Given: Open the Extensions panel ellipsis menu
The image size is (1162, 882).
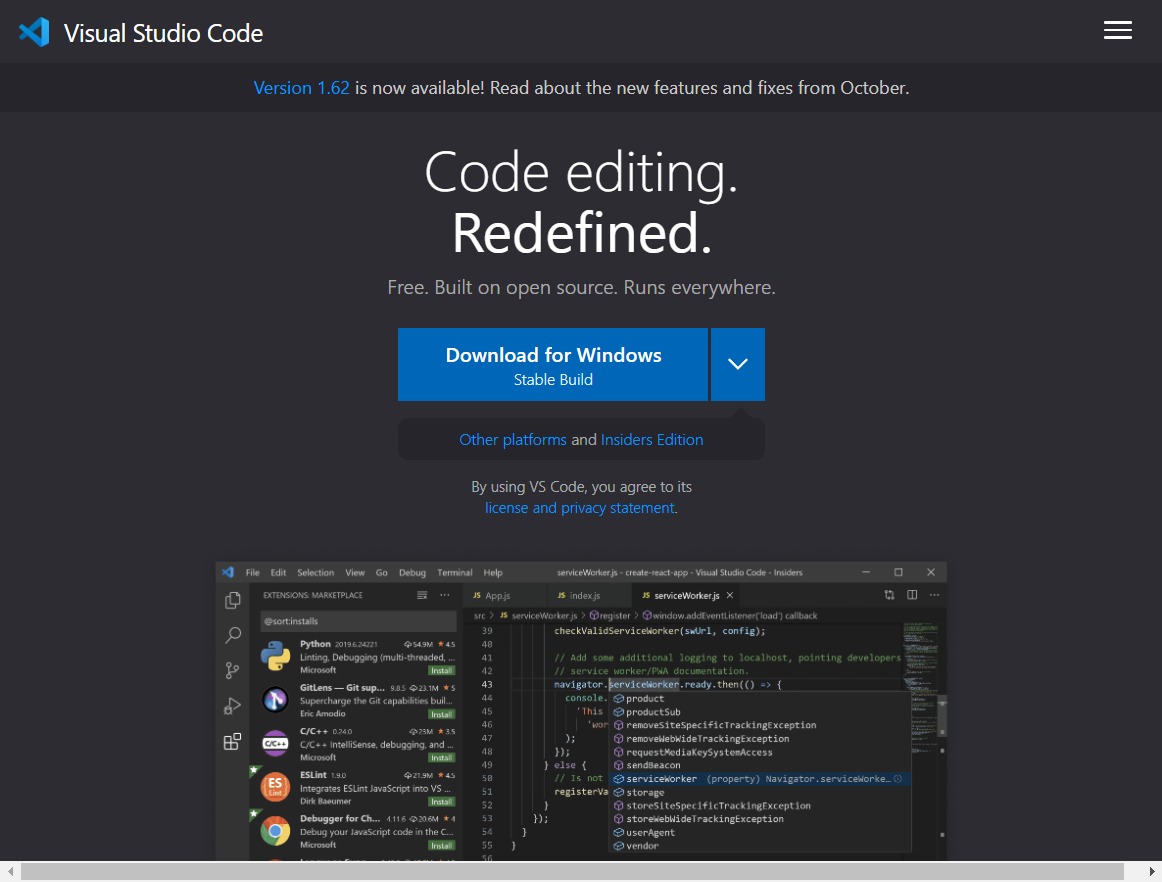Looking at the screenshot, I should [445, 595].
